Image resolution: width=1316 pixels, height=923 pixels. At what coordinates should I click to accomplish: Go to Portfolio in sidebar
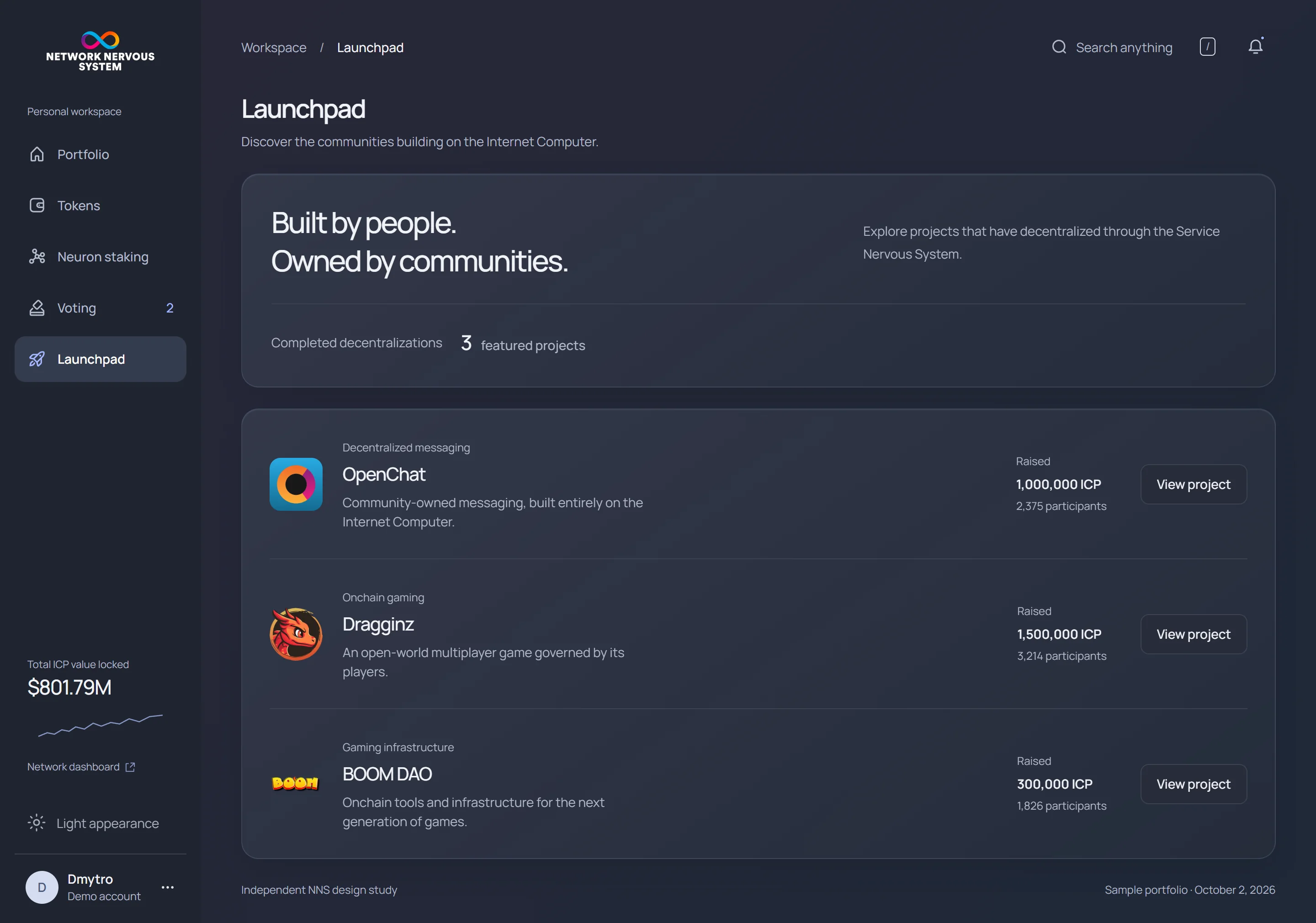[x=83, y=154]
